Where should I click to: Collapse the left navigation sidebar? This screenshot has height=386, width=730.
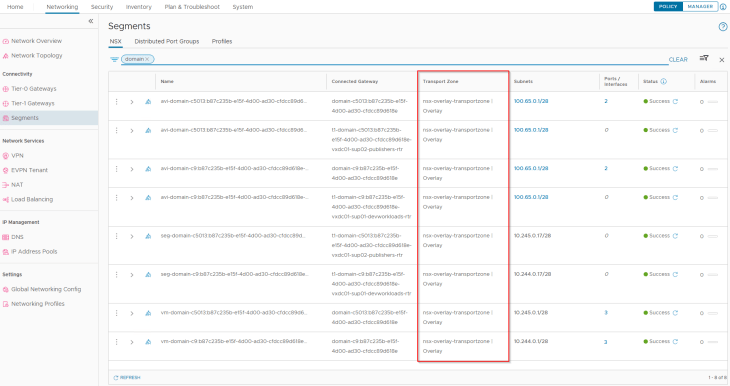click(x=91, y=21)
